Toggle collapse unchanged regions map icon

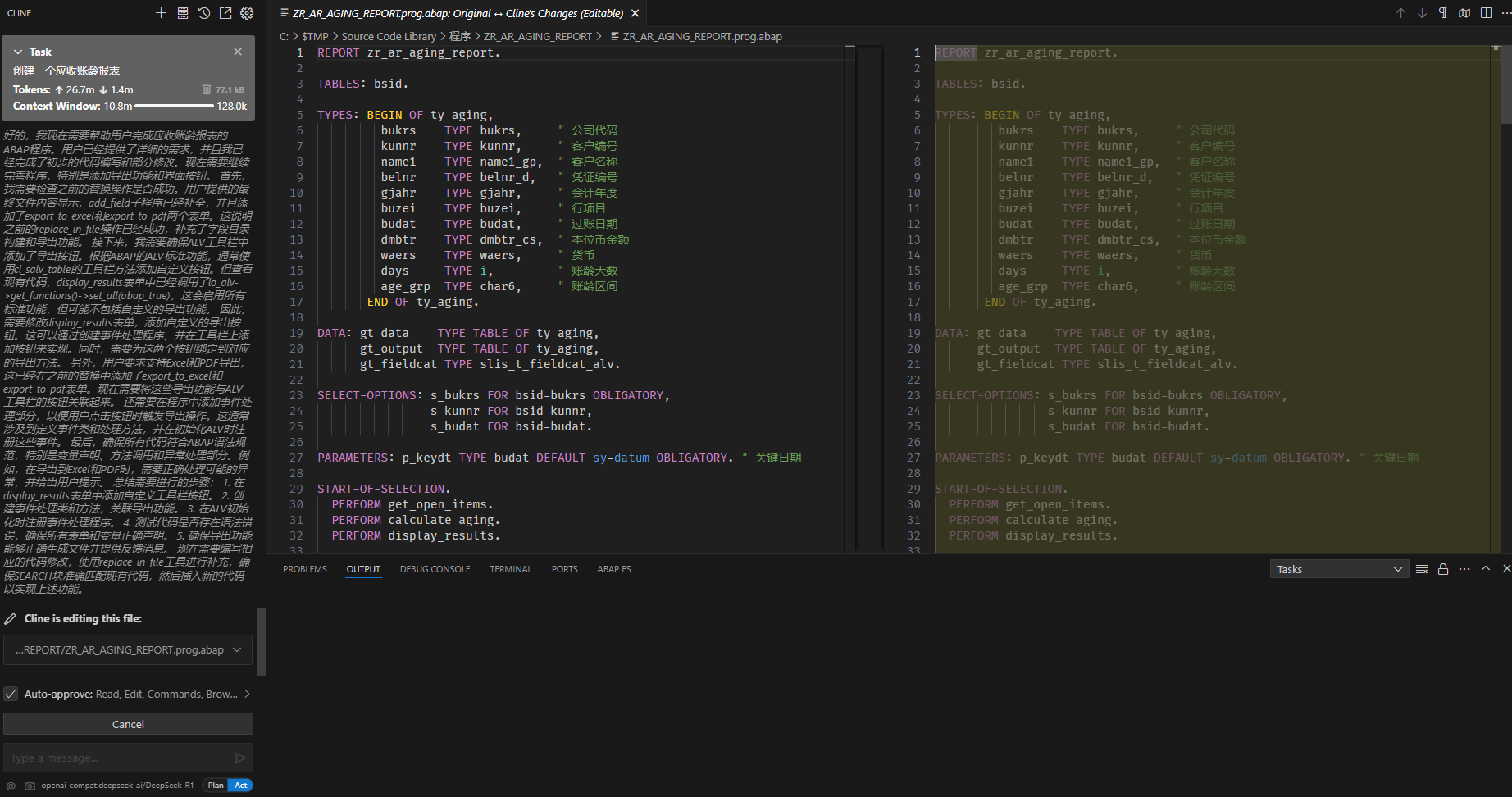click(1464, 13)
